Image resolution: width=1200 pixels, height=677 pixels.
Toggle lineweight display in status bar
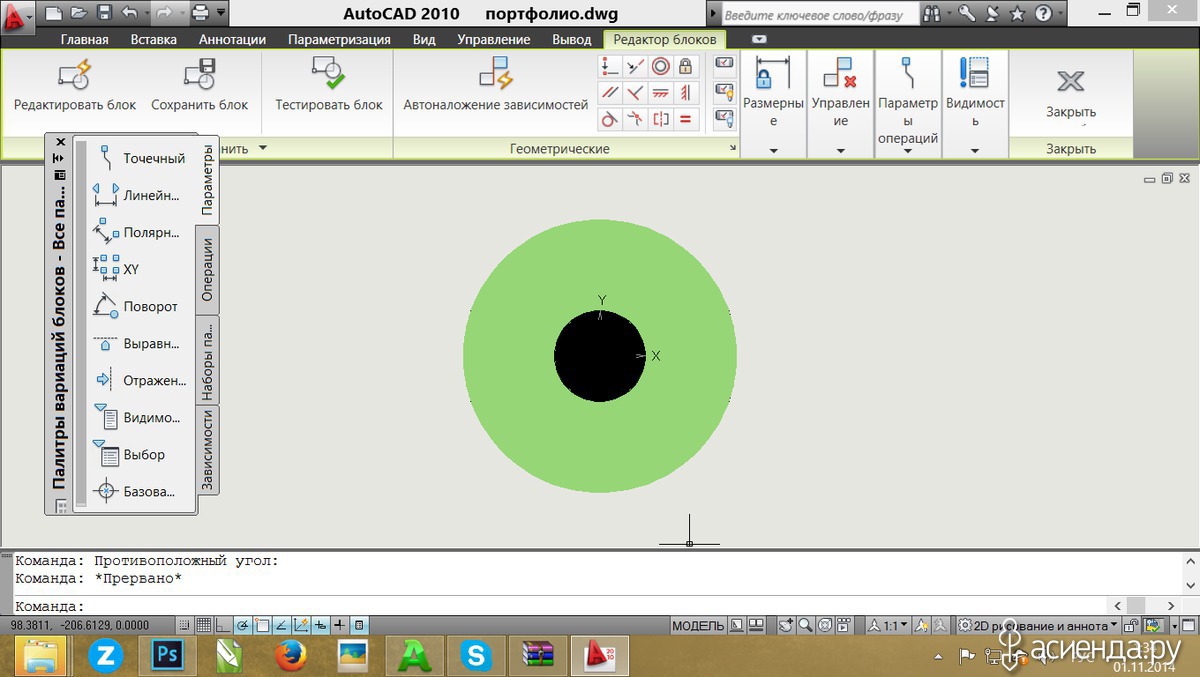[x=341, y=626]
